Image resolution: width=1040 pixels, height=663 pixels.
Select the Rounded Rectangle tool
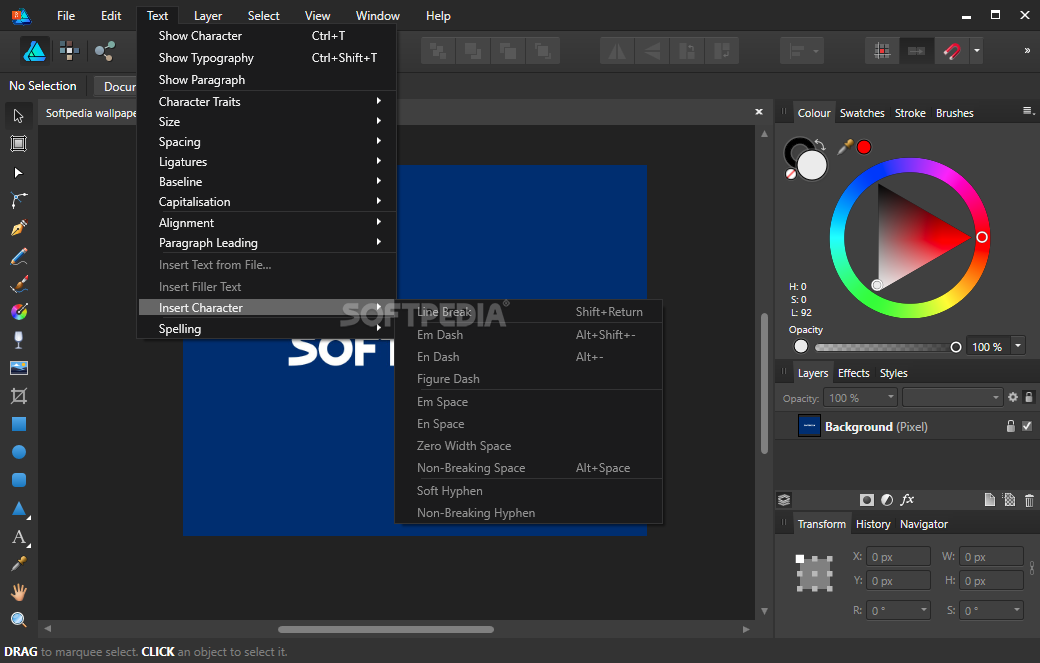(x=19, y=480)
